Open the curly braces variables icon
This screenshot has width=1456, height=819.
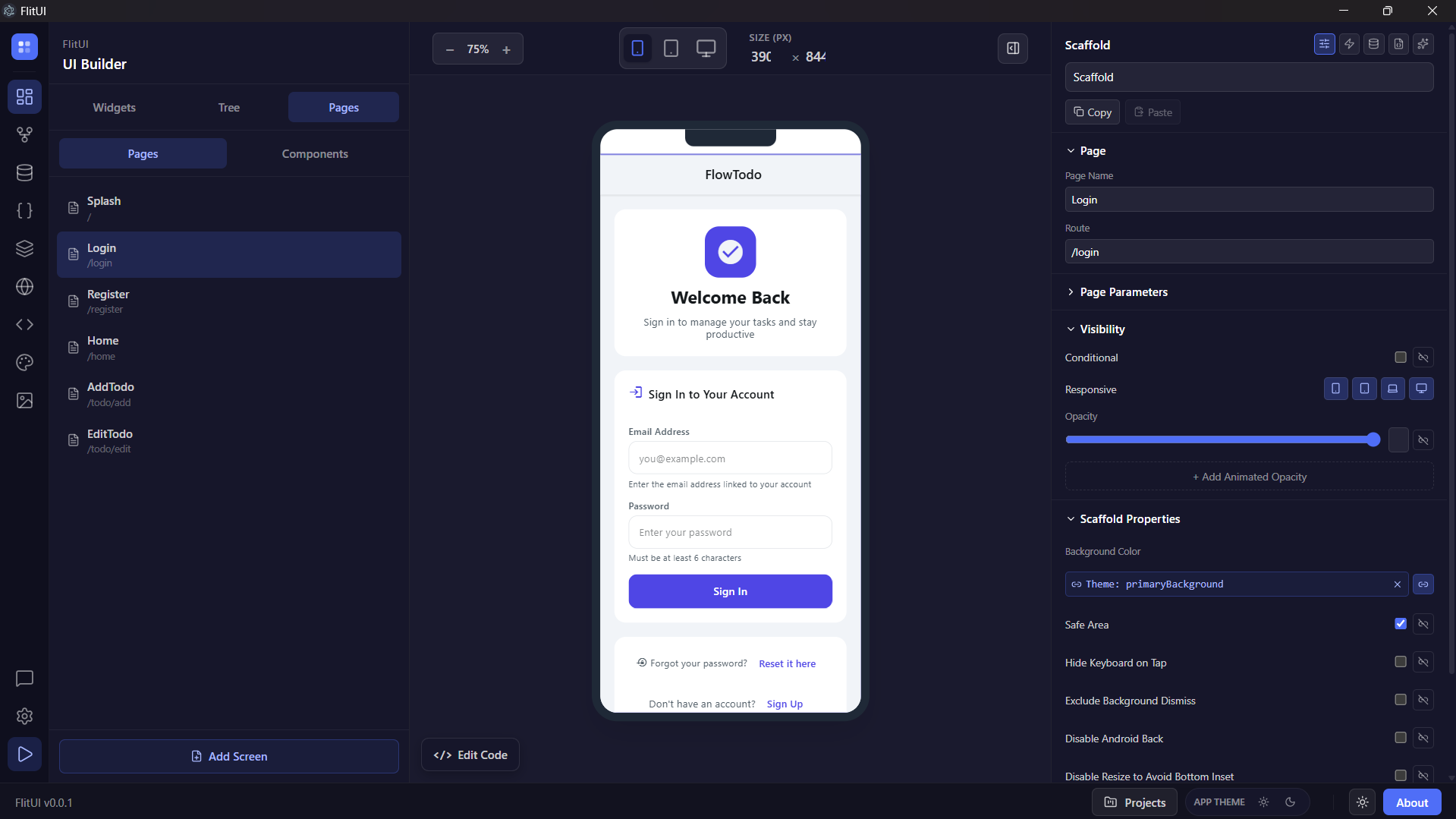pos(24,210)
